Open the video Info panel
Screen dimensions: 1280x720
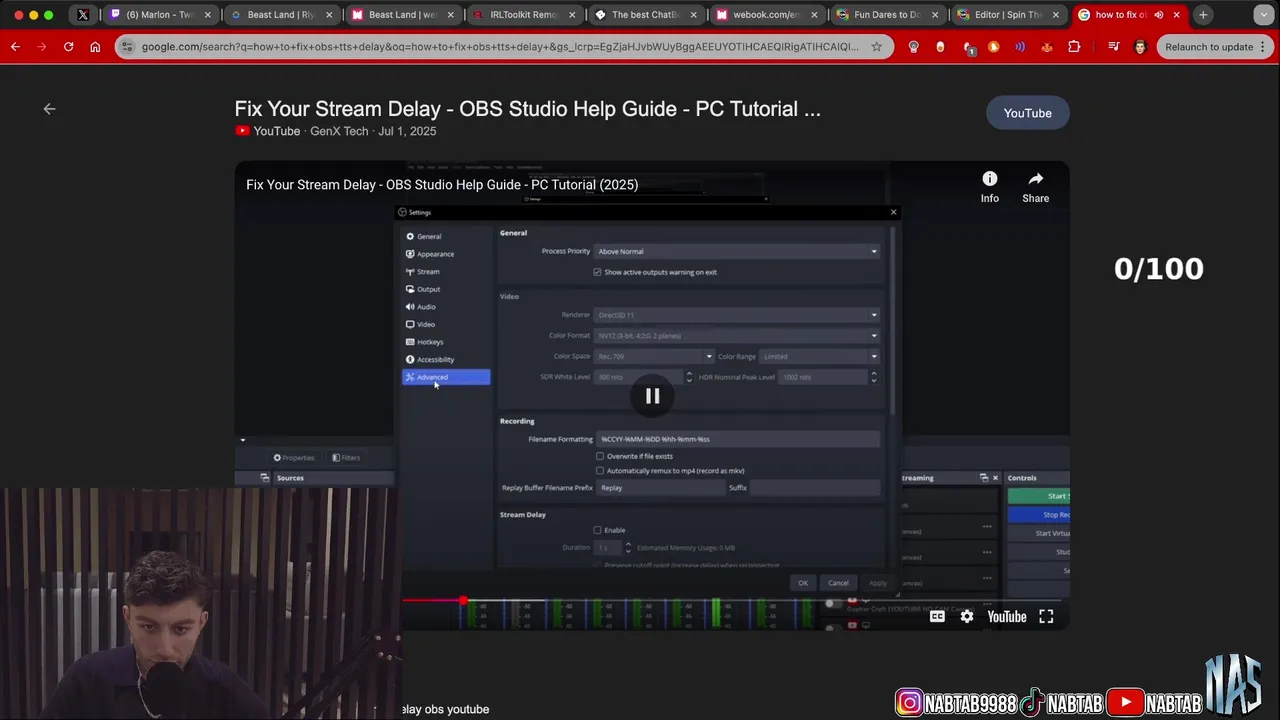pyautogui.click(x=989, y=187)
